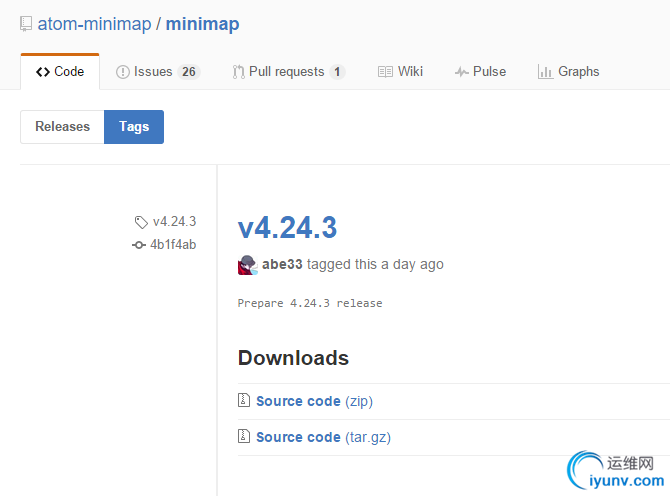Click abe33's avatar image
Screen dimensions: 670x497
click(247, 265)
